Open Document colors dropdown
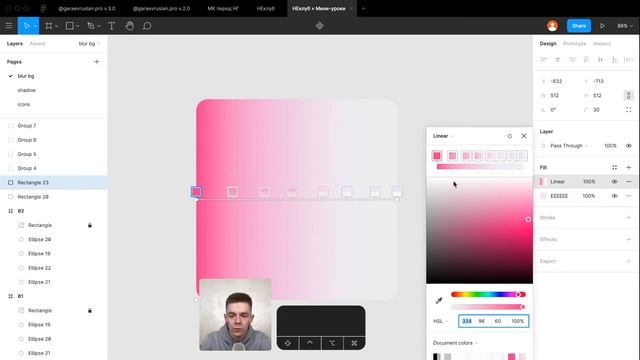Image resolution: width=640 pixels, height=360 pixels. (x=455, y=343)
